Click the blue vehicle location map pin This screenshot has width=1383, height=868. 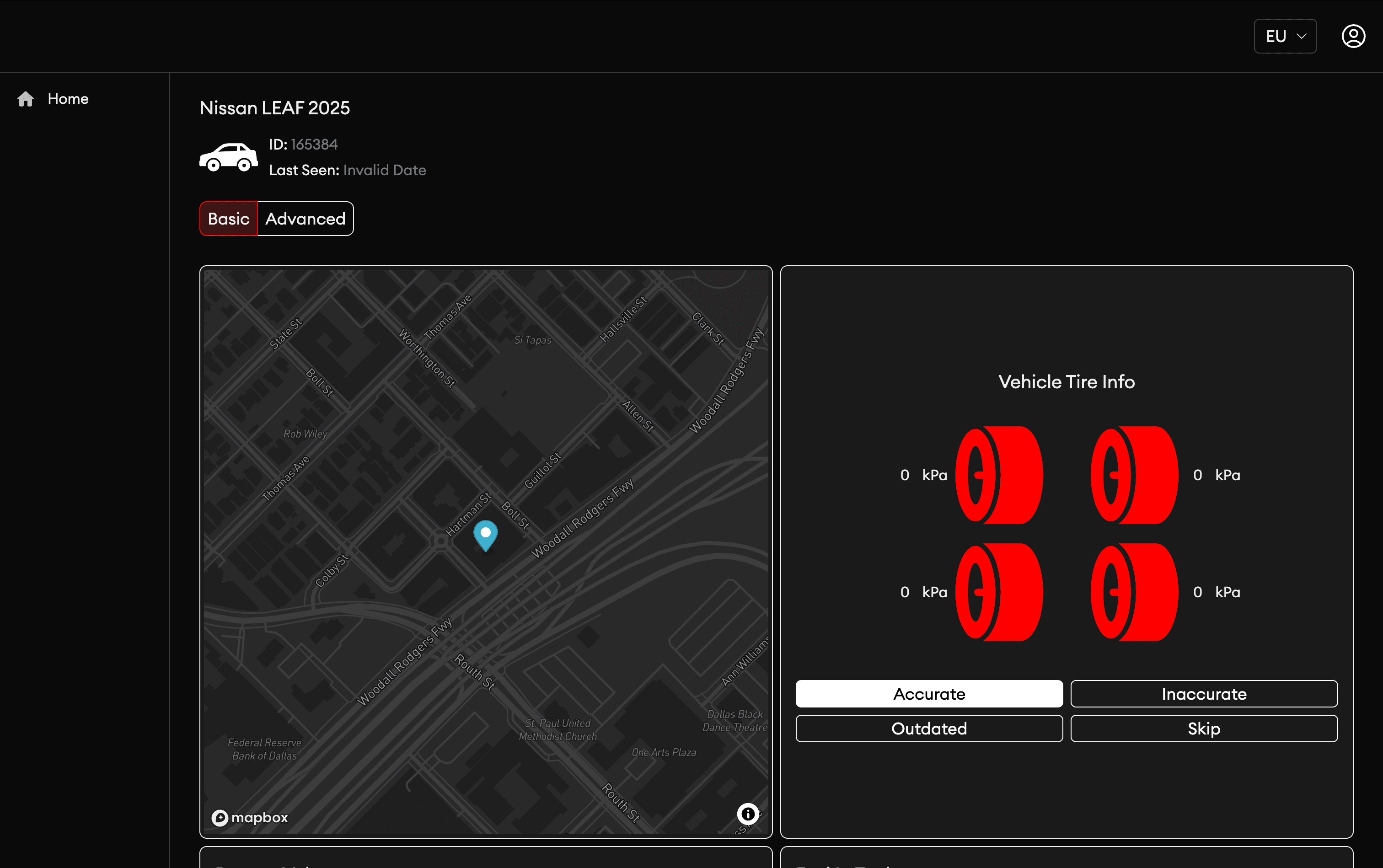tap(485, 534)
